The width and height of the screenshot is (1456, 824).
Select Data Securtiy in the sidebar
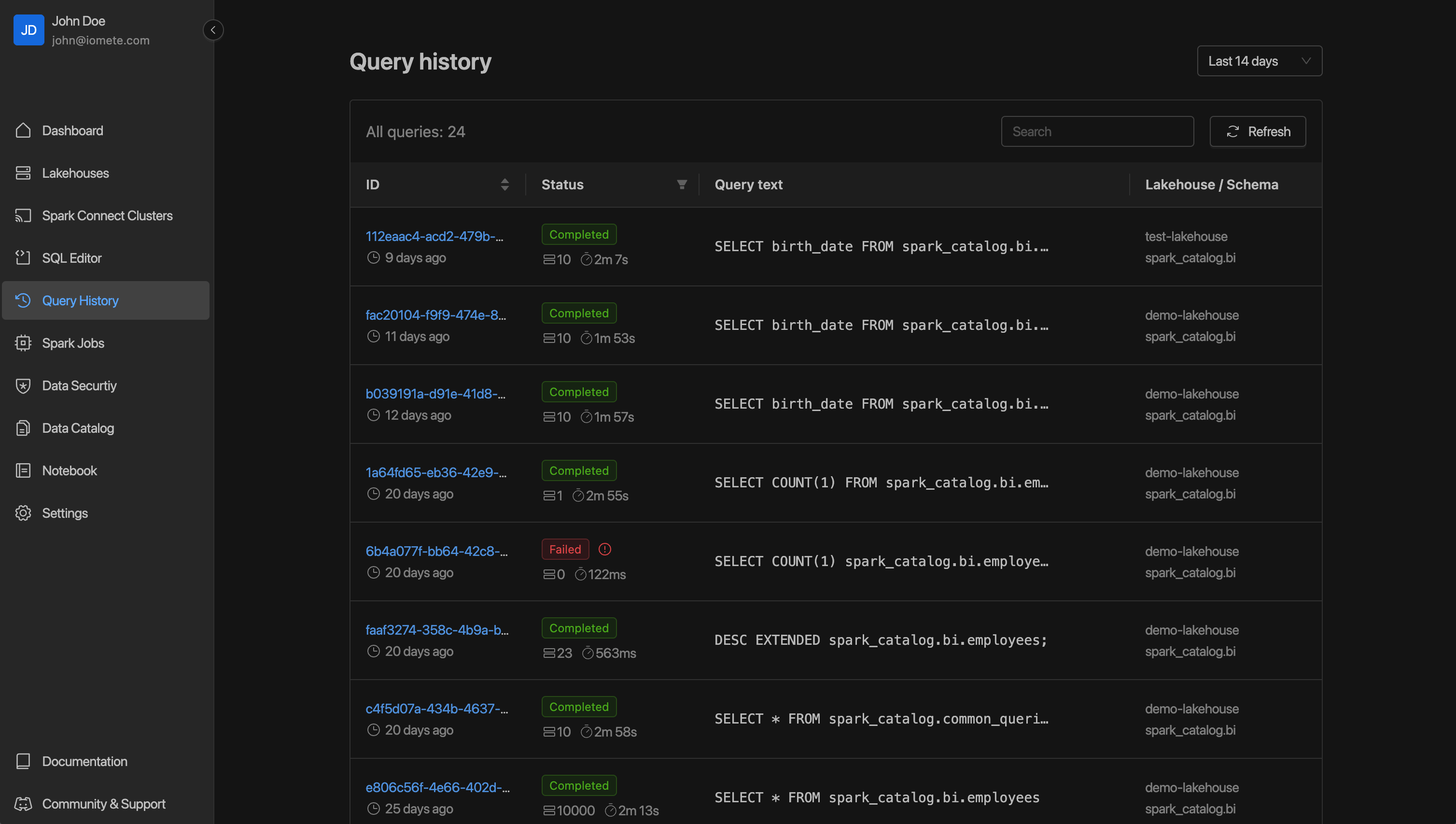click(x=106, y=385)
